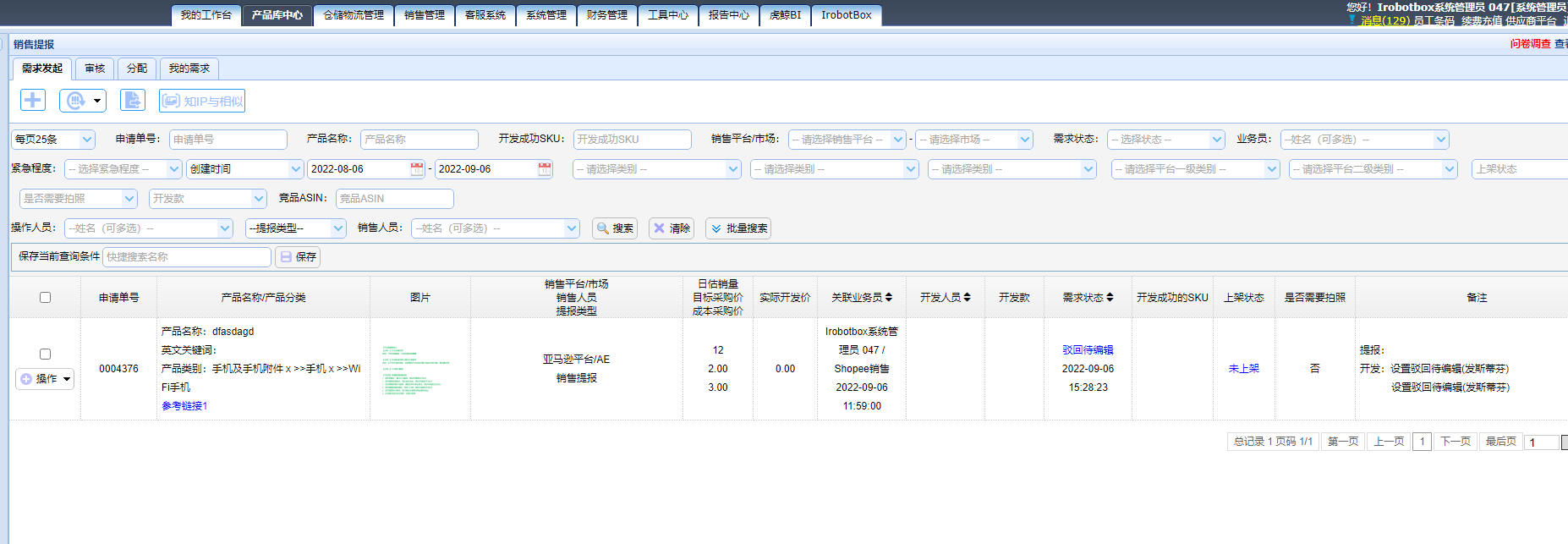This screenshot has width=1568, height=544.
Task: Click the page number input in pagination
Action: 1542,442
